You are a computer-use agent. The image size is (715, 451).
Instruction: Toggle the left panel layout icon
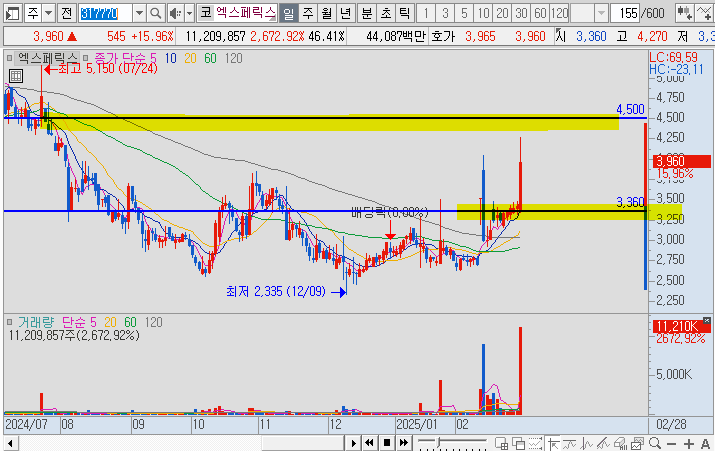pyautogui.click(x=12, y=13)
